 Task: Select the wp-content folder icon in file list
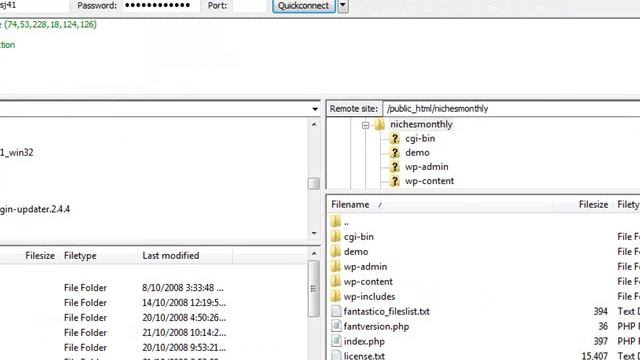(x=336, y=282)
